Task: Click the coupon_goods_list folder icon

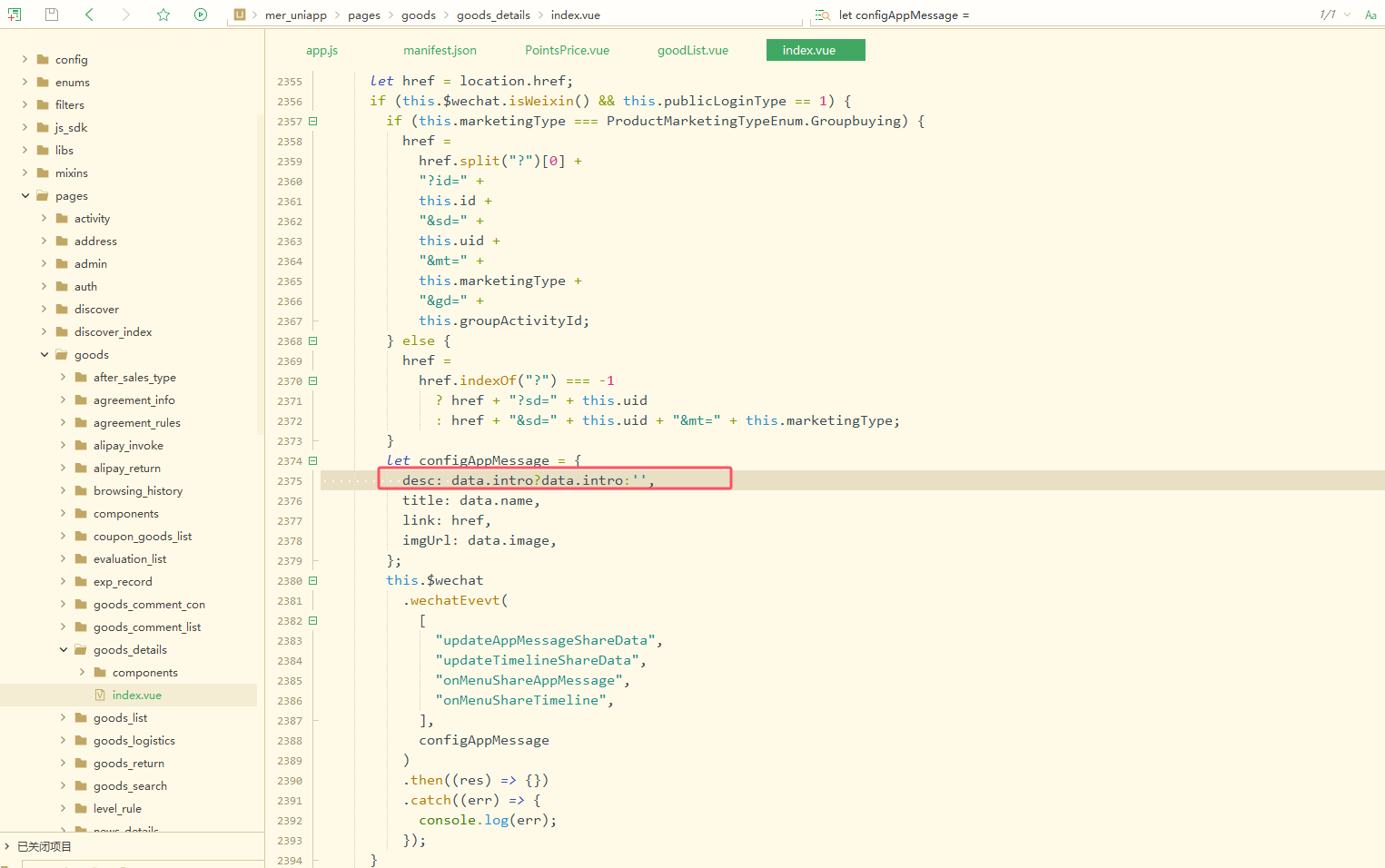Action: coord(81,536)
